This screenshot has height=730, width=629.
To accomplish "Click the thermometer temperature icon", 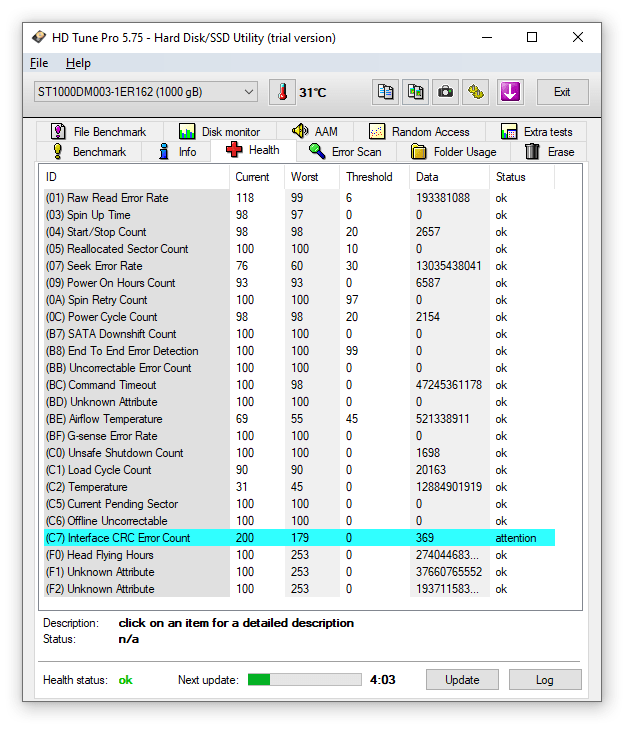I will tap(282, 92).
